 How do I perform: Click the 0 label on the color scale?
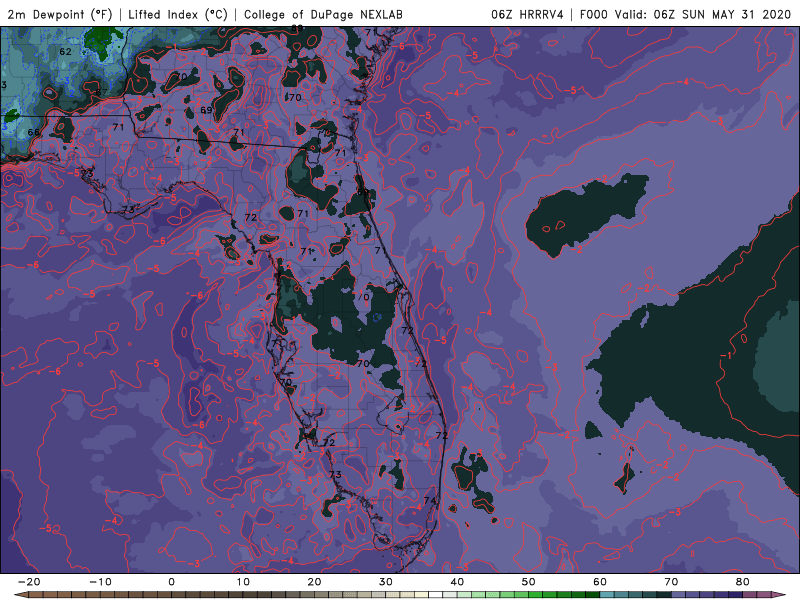171,582
